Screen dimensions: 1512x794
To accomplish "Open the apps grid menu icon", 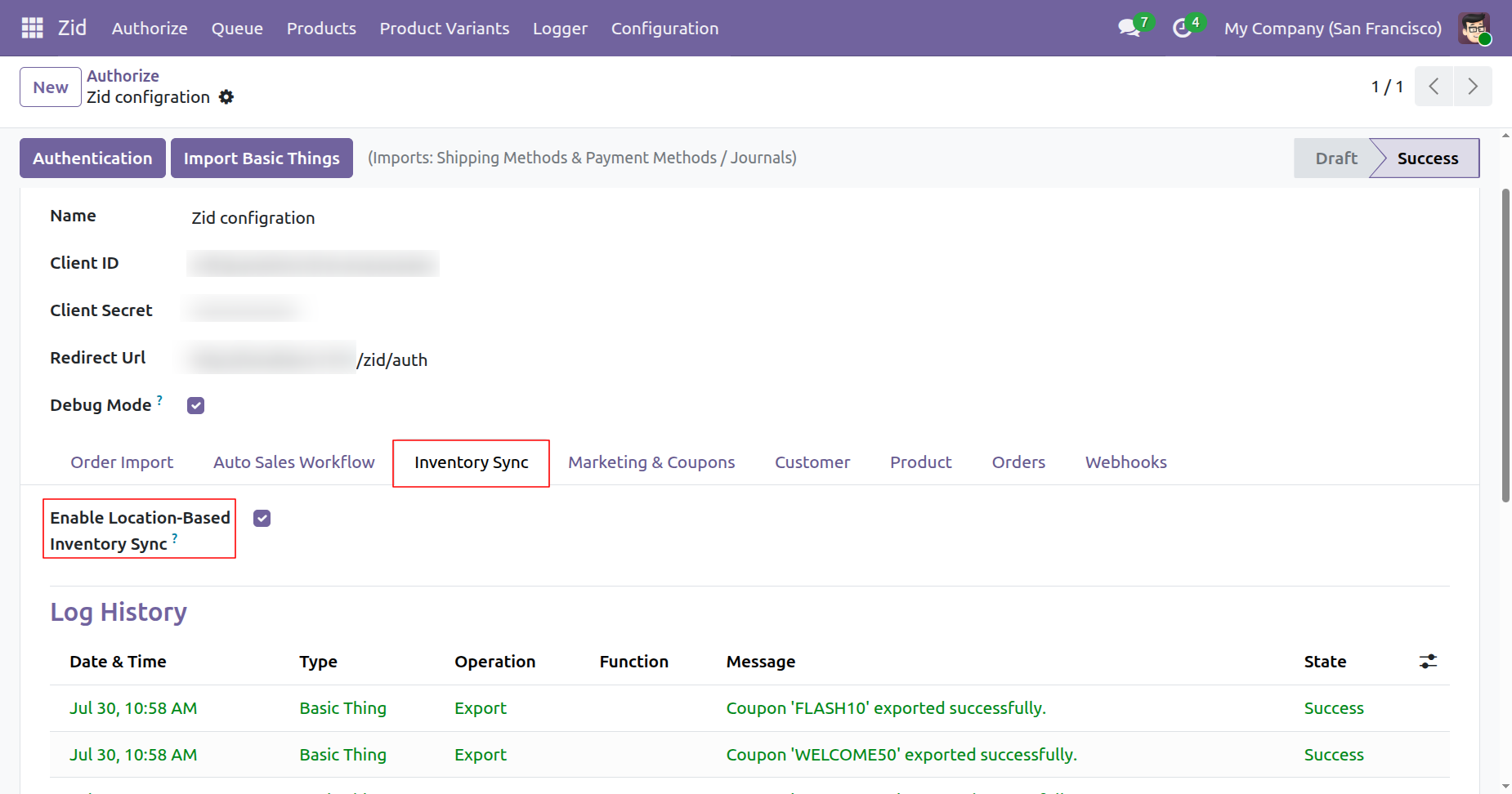I will [x=32, y=28].
